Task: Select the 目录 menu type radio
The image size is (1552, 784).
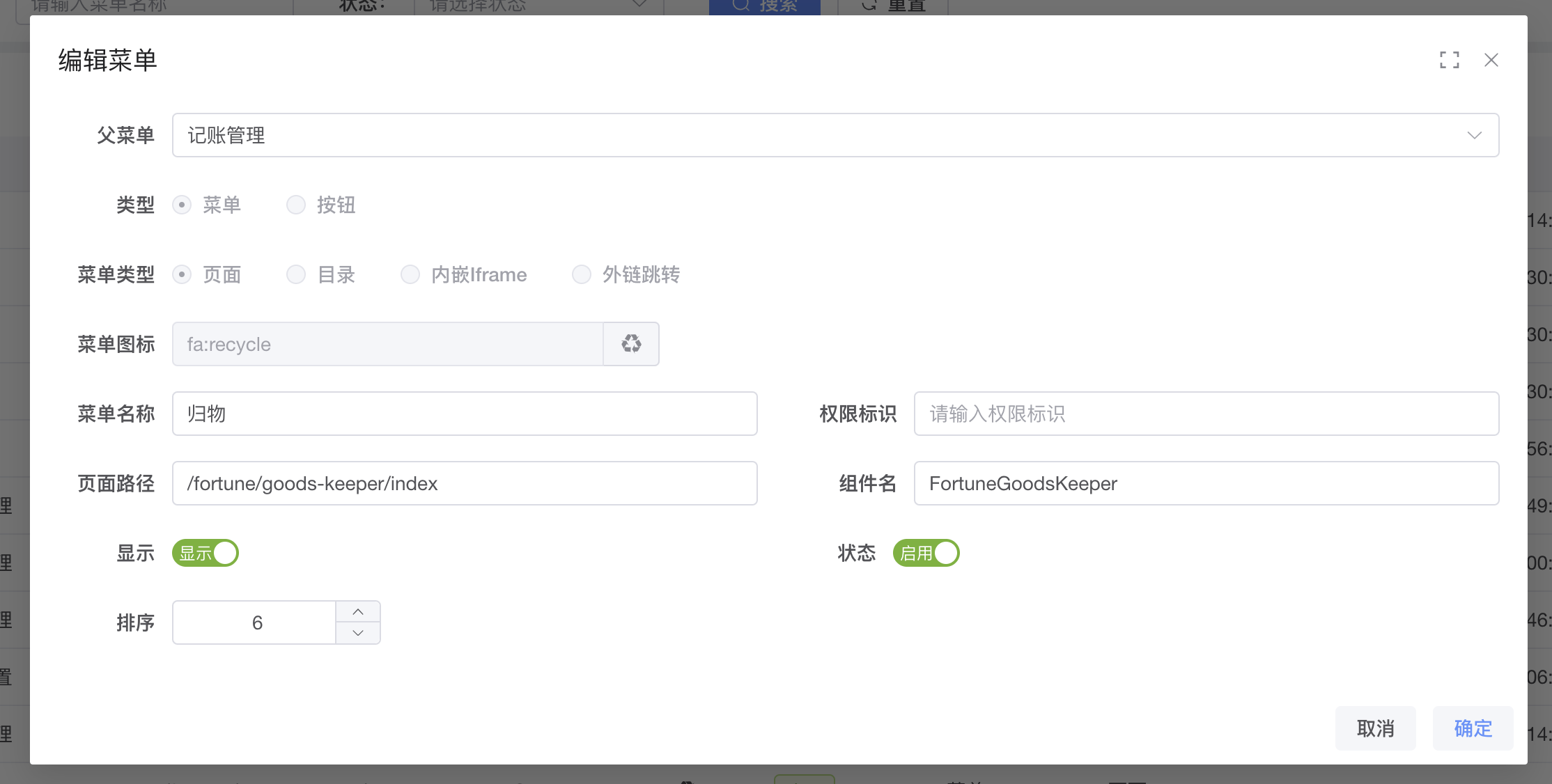Action: click(296, 274)
